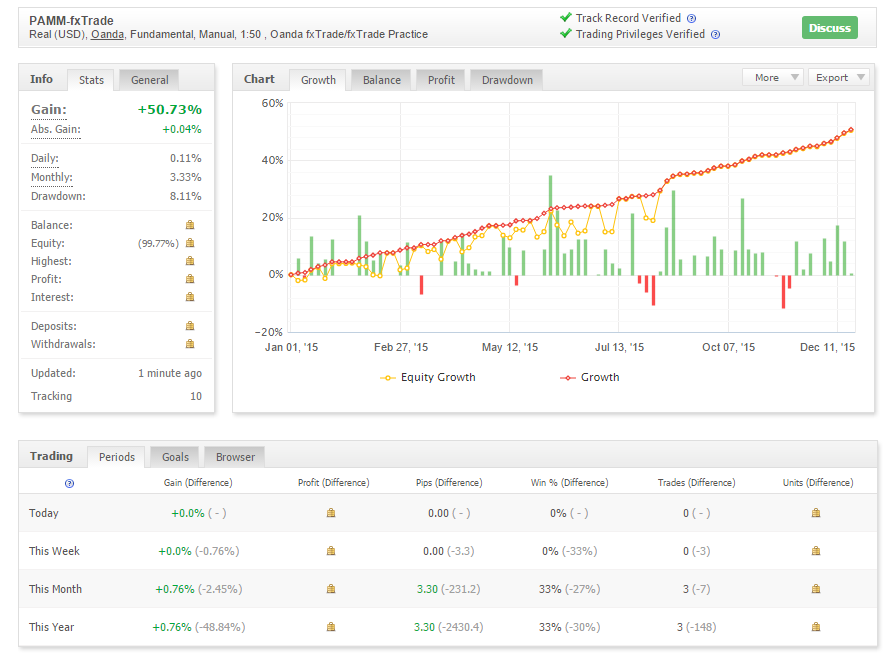891x654 pixels.
Task: Click help icon beside Trading Privileges Verified
Action: [x=715, y=35]
